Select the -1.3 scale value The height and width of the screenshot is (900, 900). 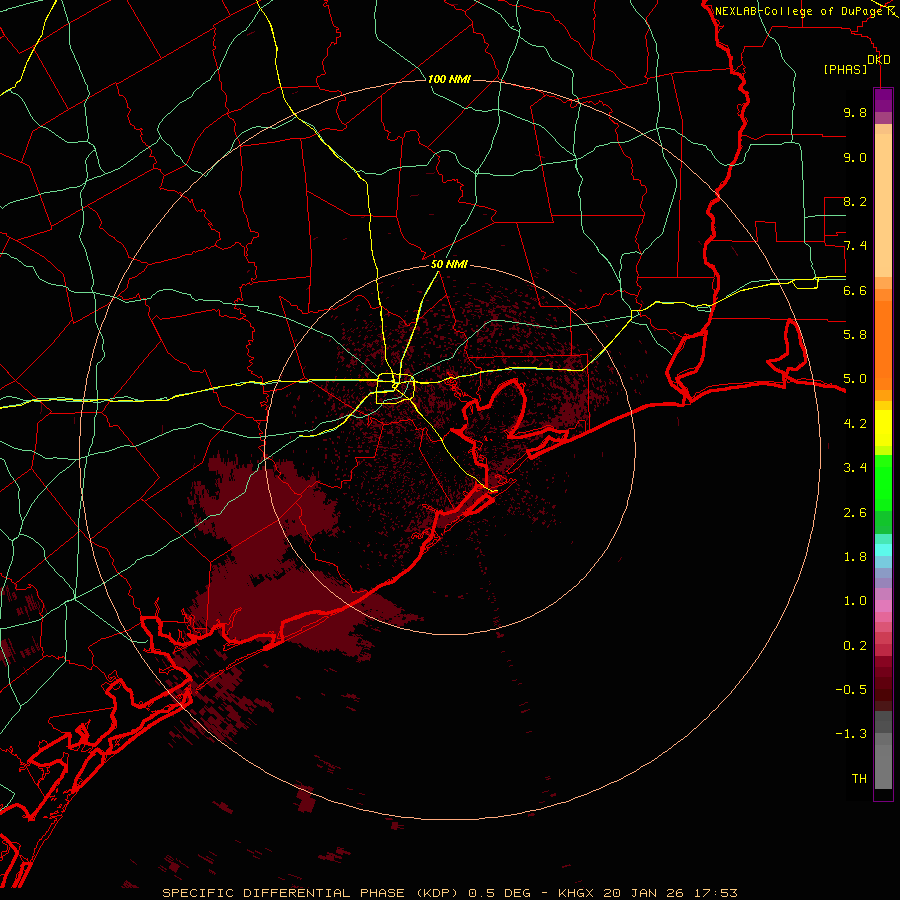point(851,734)
